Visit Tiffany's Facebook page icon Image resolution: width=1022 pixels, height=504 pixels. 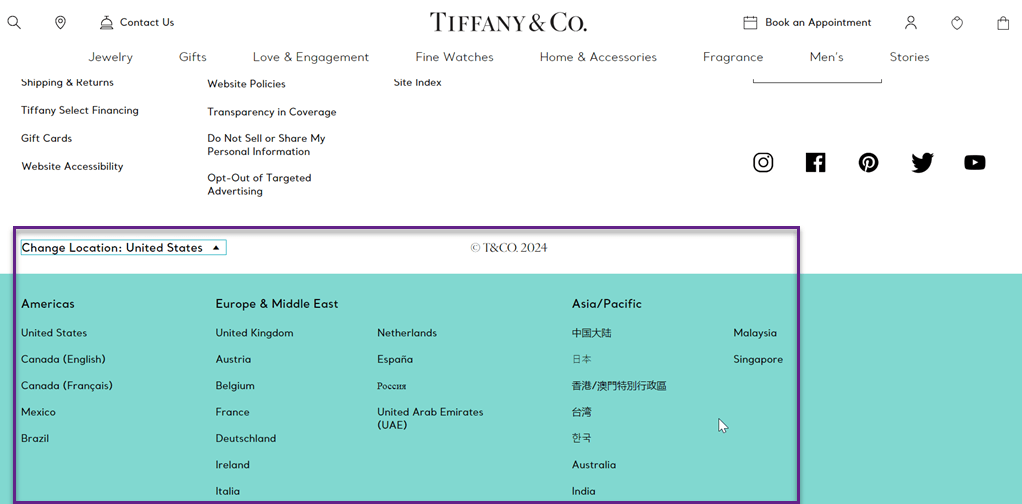(815, 162)
